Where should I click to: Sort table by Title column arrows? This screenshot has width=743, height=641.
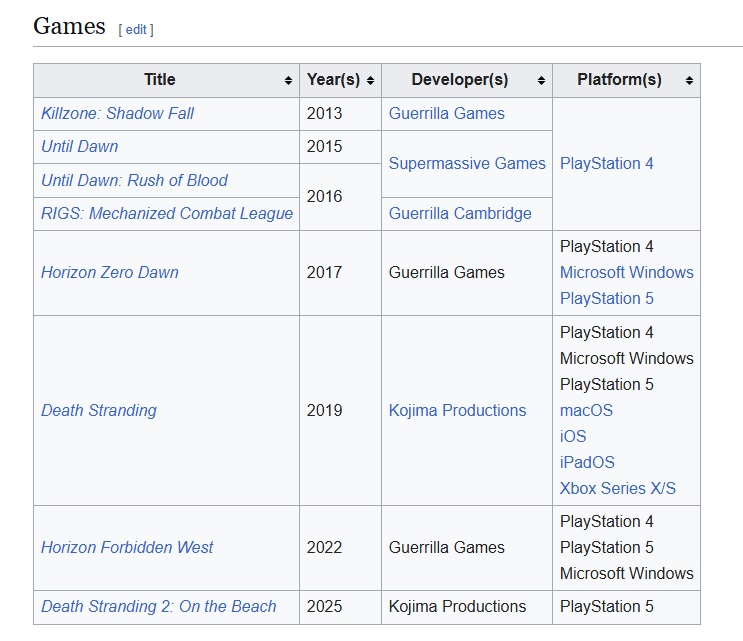pyautogui.click(x=288, y=81)
